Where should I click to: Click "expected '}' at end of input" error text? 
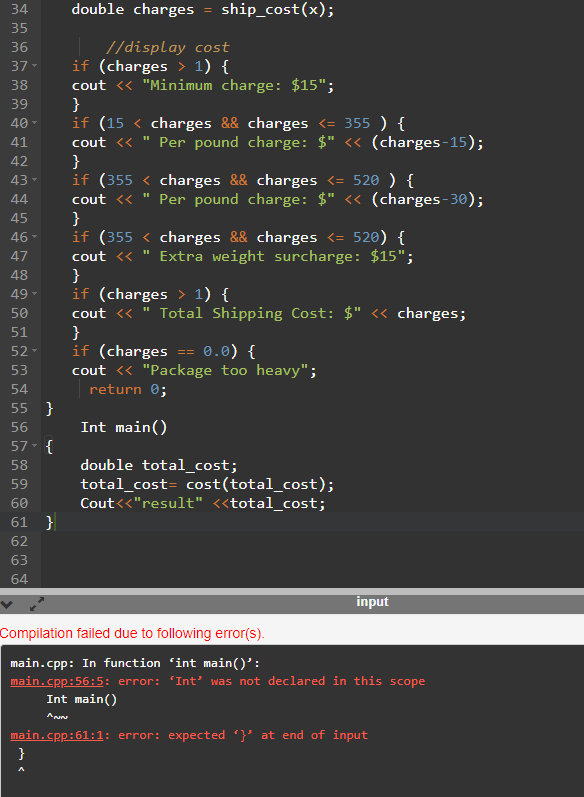click(268, 735)
